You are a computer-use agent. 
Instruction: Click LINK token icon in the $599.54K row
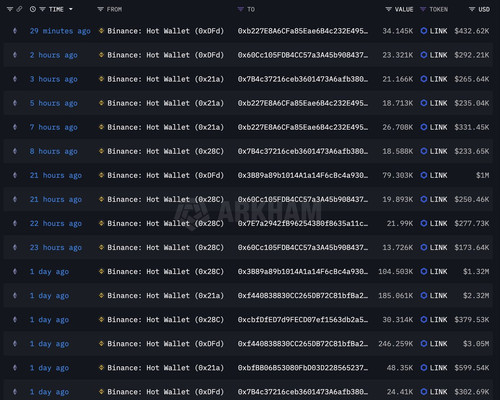[424, 368]
